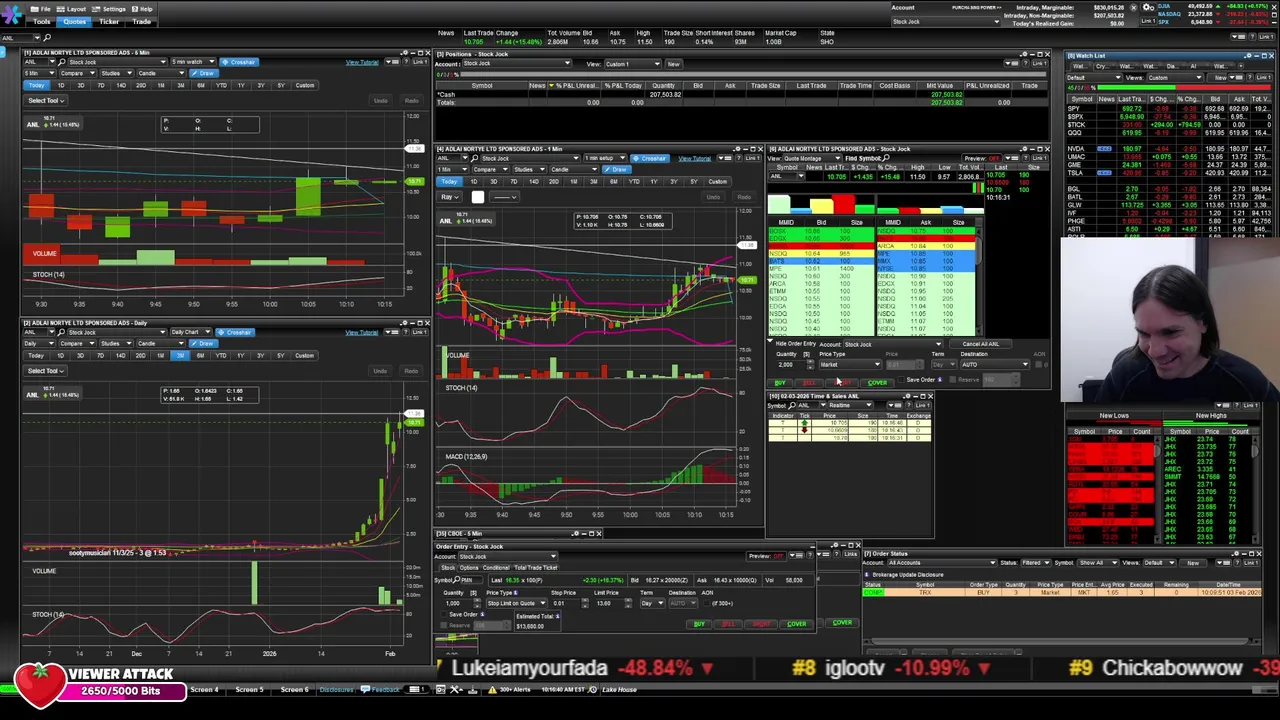The width and height of the screenshot is (1280, 720).
Task: Click the download icon in status bar
Action: click(x=471, y=689)
